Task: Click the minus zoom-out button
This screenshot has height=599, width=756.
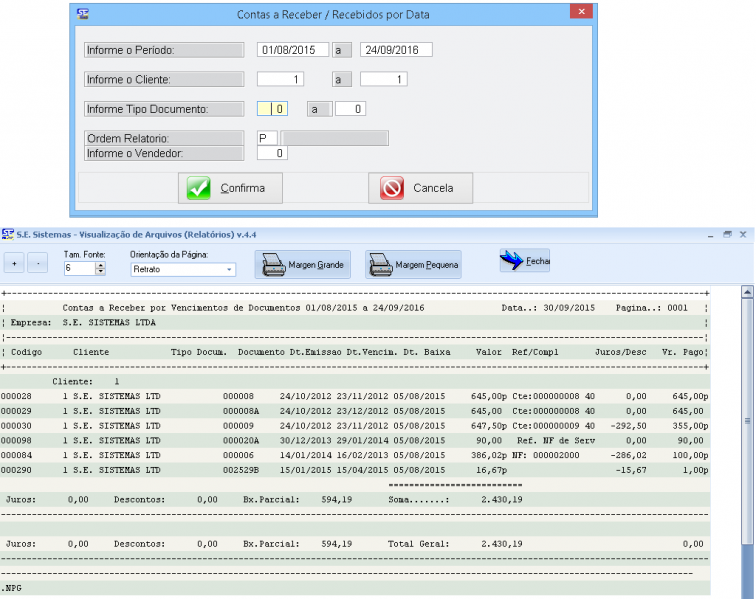Action: [x=36, y=264]
